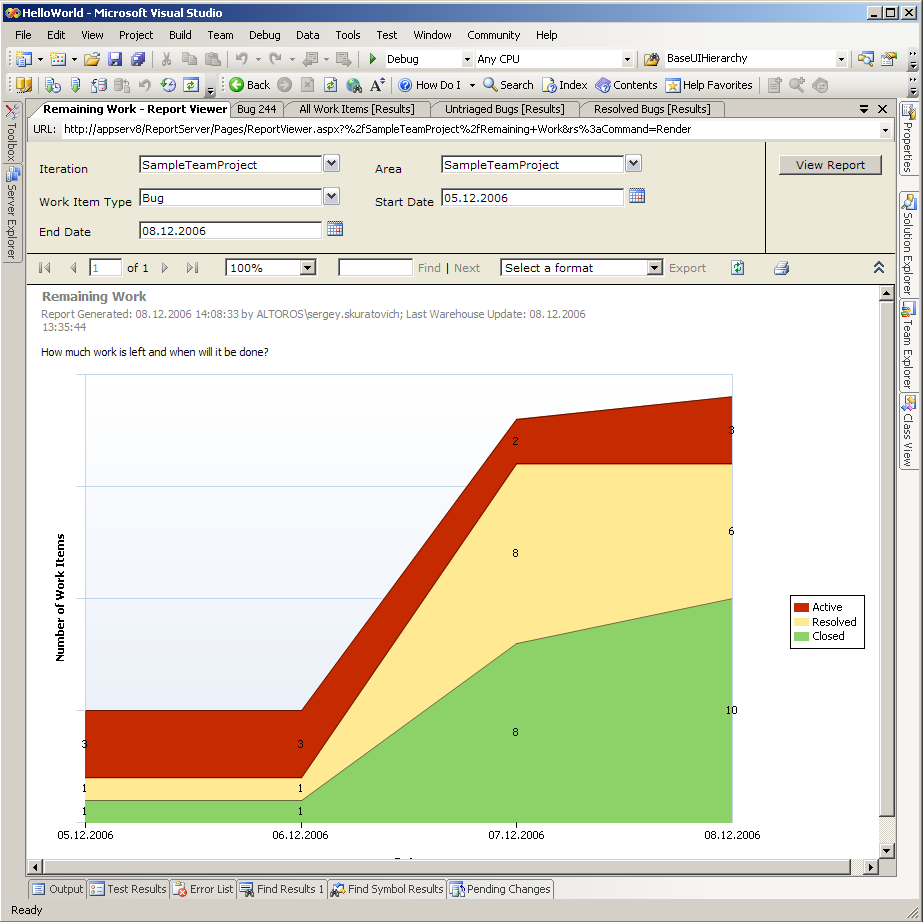The height and width of the screenshot is (922, 923).
Task: Open the Debug configuration dropdown
Action: [x=467, y=59]
